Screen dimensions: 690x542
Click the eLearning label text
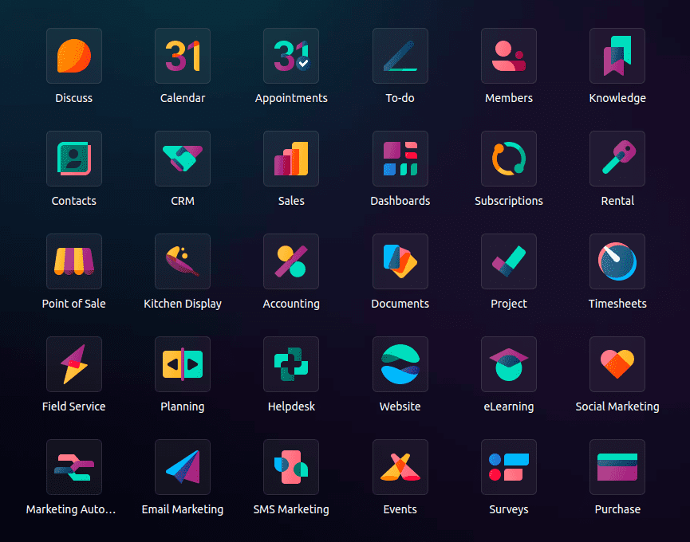[x=509, y=407]
